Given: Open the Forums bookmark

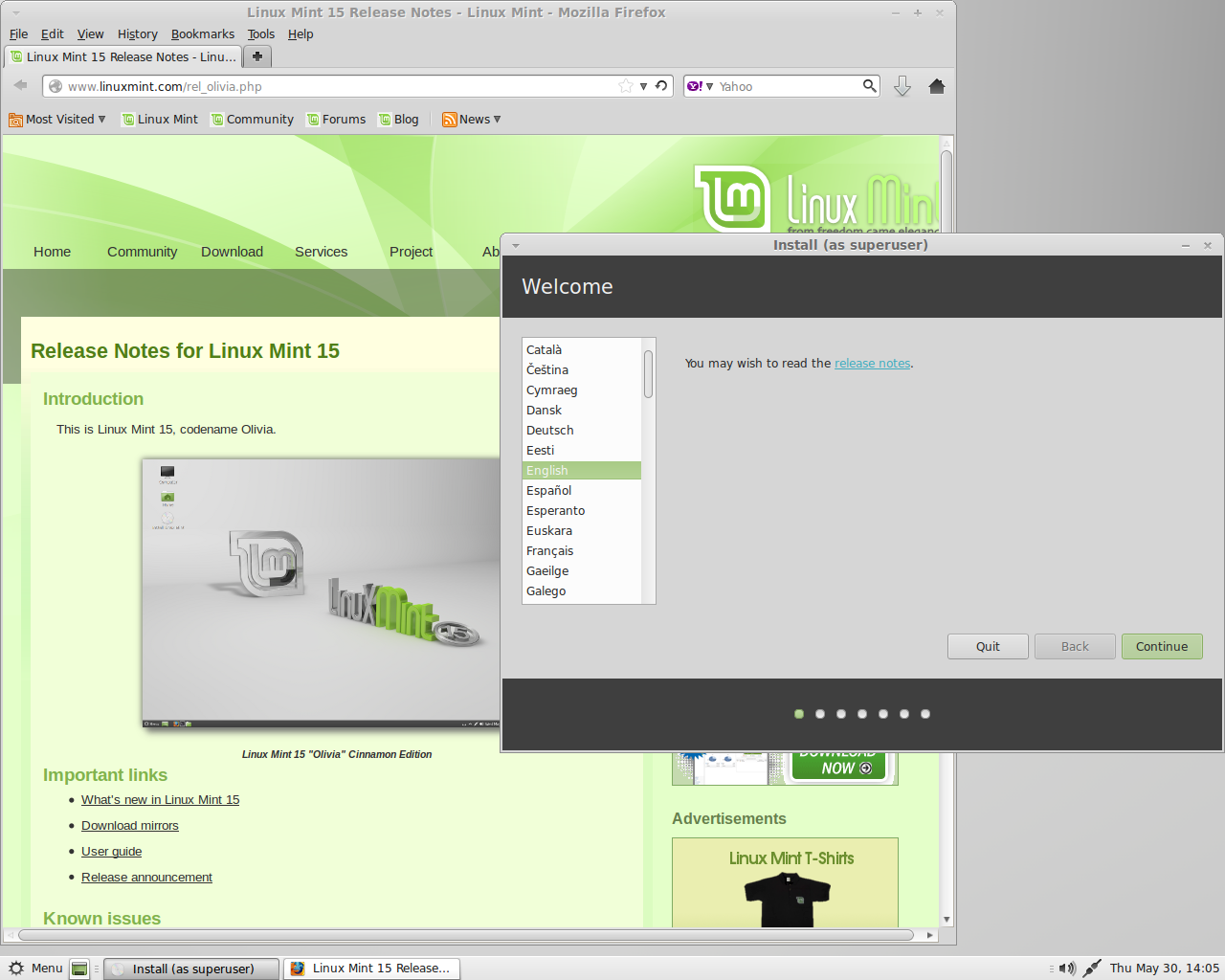Looking at the screenshot, I should coord(336,120).
